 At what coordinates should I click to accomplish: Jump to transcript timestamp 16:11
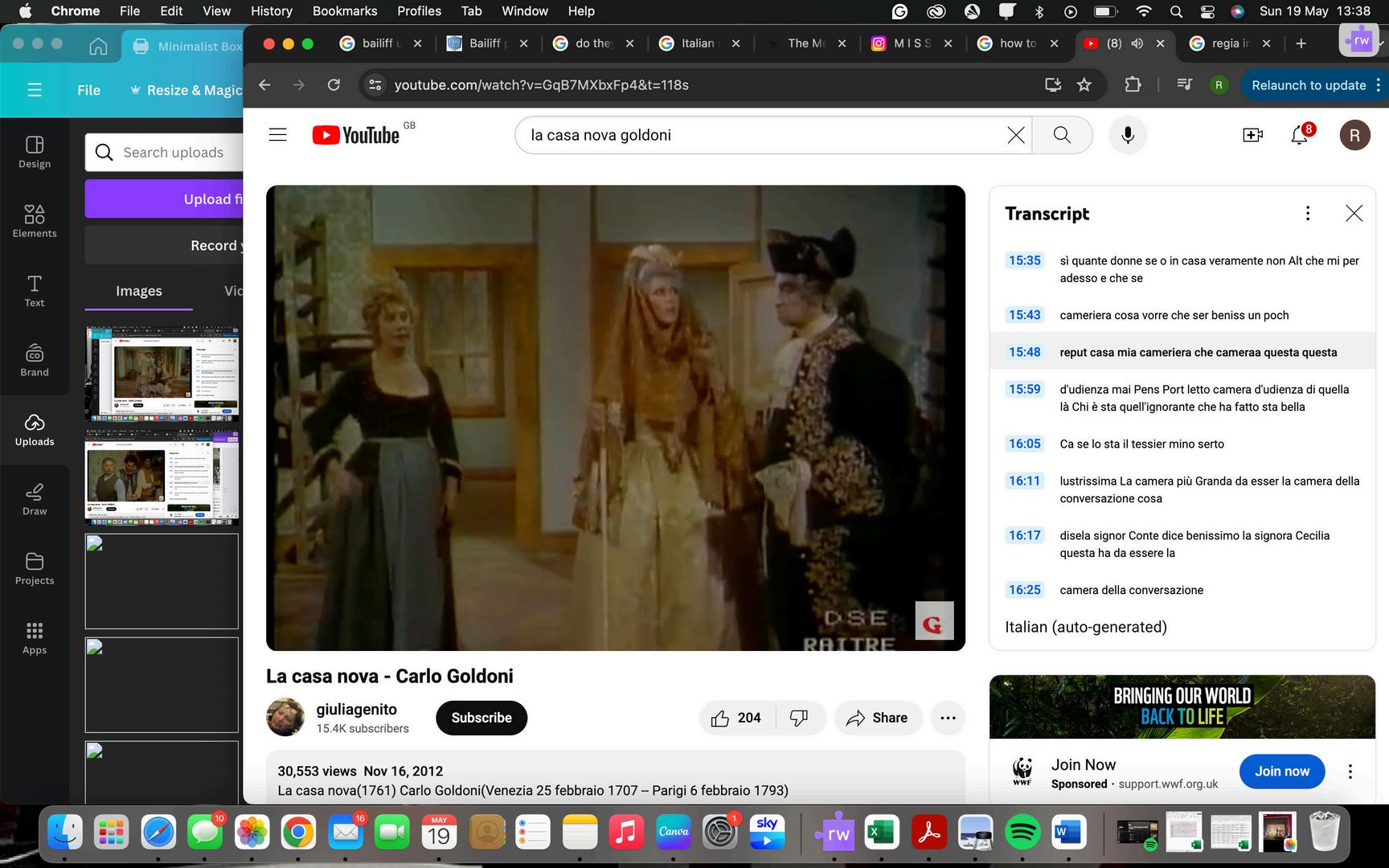point(1024,481)
